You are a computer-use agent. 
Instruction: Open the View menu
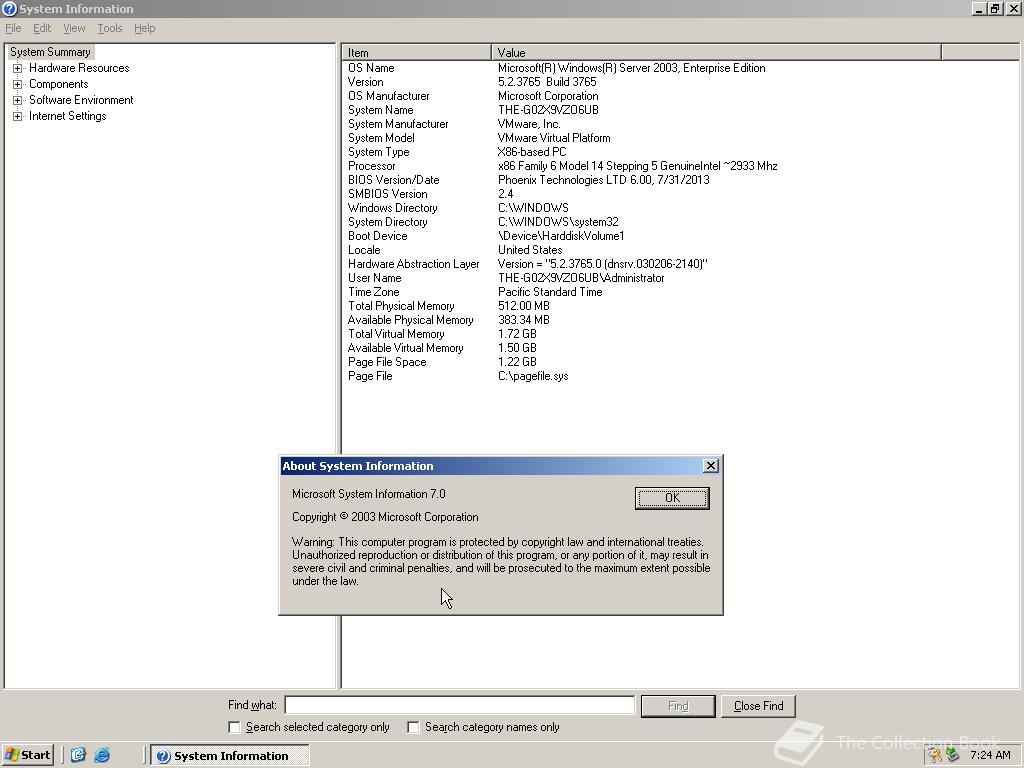(74, 28)
